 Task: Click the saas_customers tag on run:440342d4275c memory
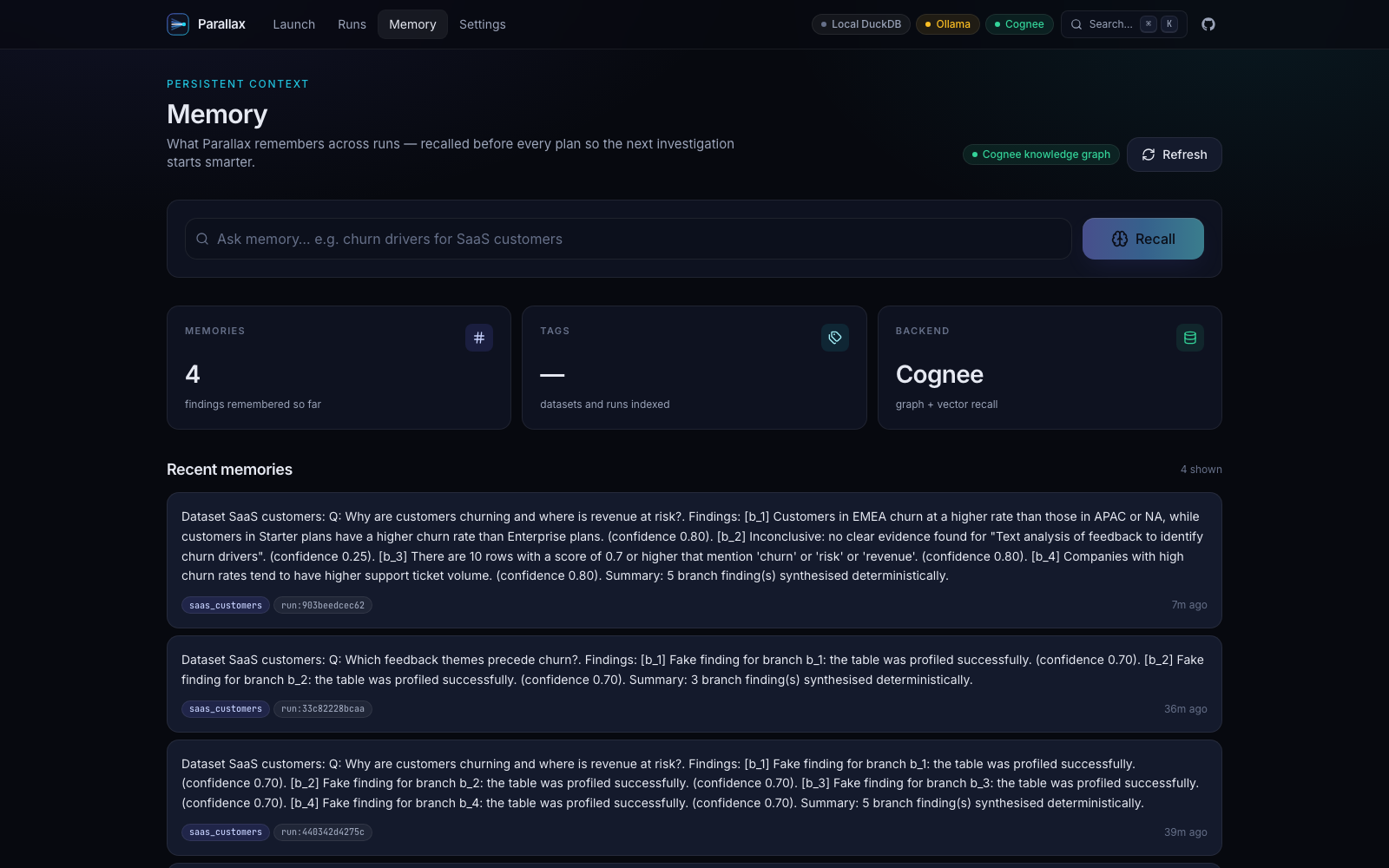pos(226,832)
